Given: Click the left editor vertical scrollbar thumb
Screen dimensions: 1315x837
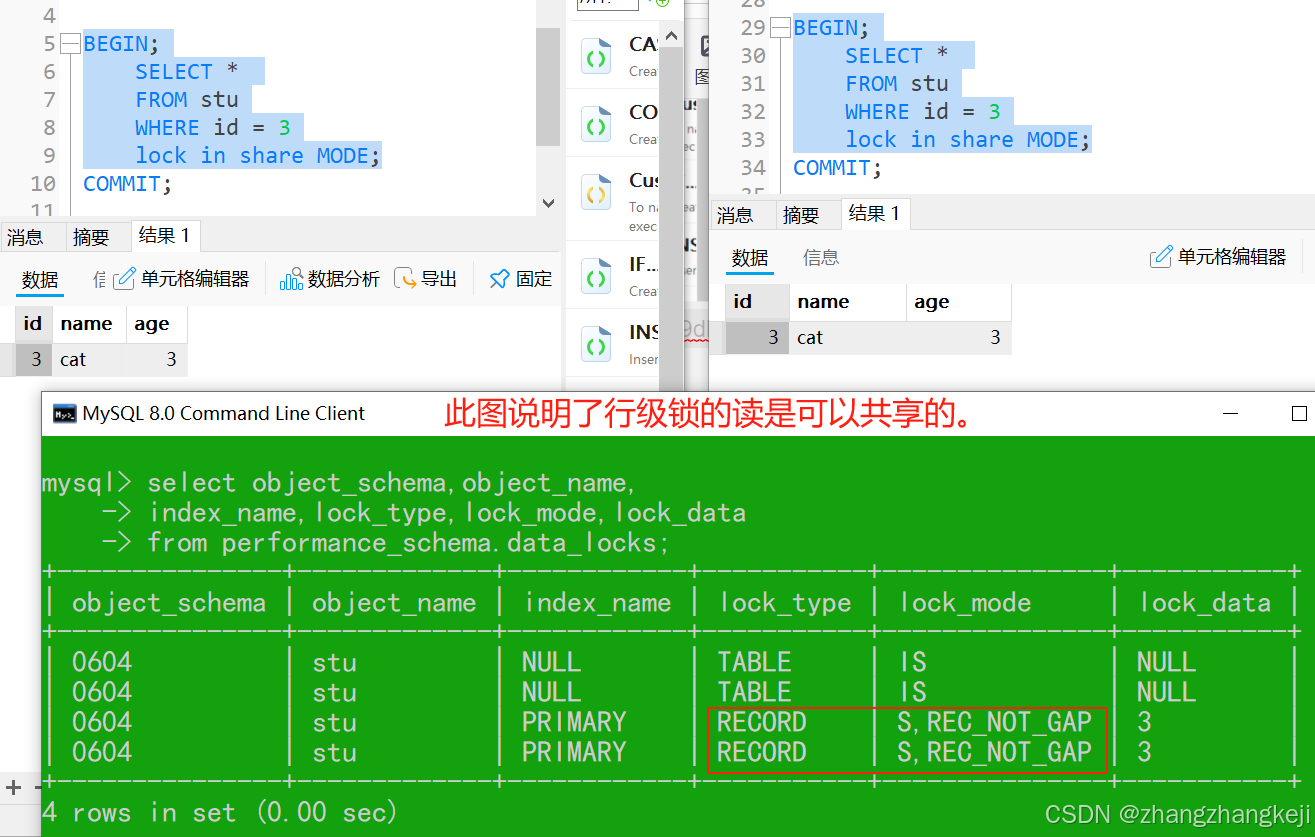Looking at the screenshot, I should (x=548, y=86).
